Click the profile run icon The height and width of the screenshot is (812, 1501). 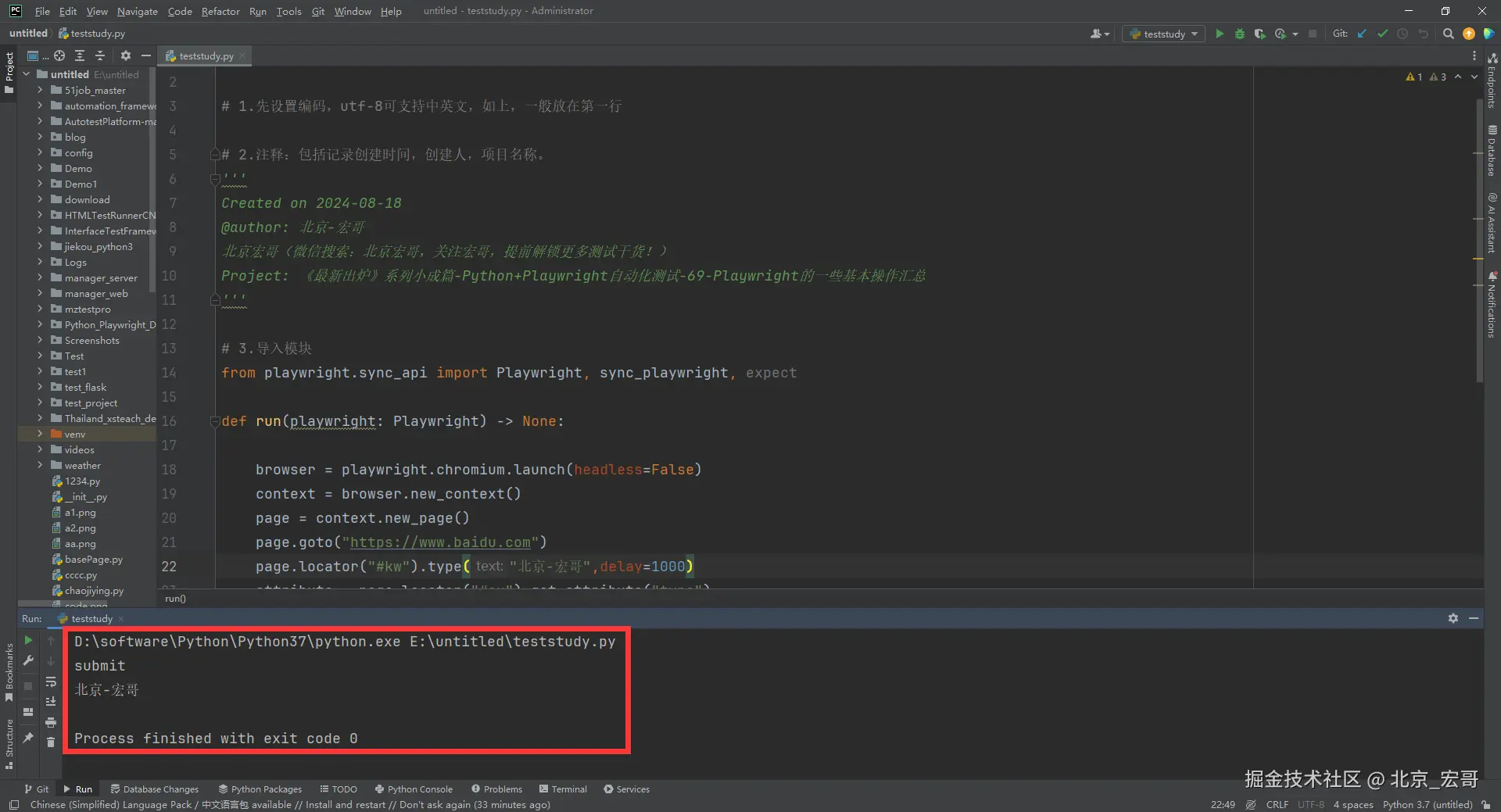coord(1281,34)
